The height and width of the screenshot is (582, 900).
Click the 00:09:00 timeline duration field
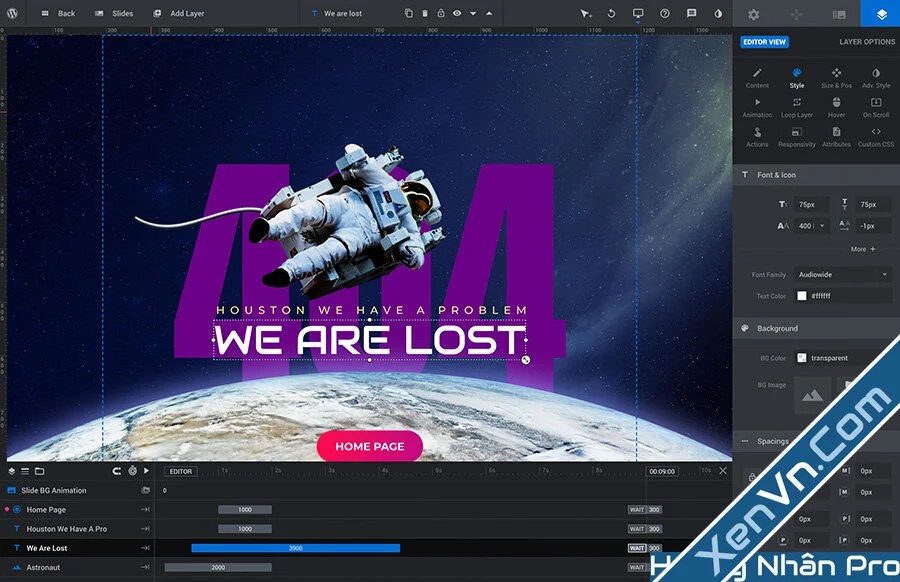pyautogui.click(x=660, y=470)
